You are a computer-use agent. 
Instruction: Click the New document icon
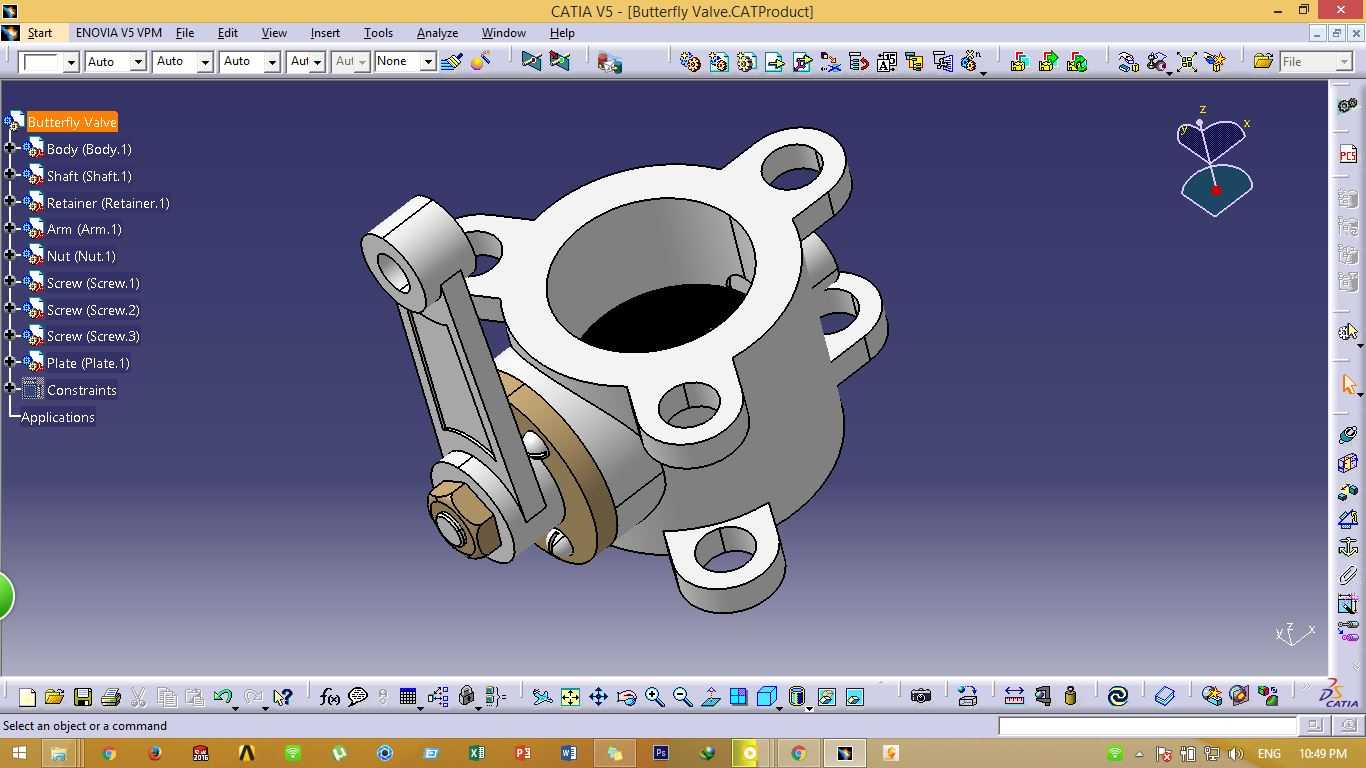tap(27, 697)
